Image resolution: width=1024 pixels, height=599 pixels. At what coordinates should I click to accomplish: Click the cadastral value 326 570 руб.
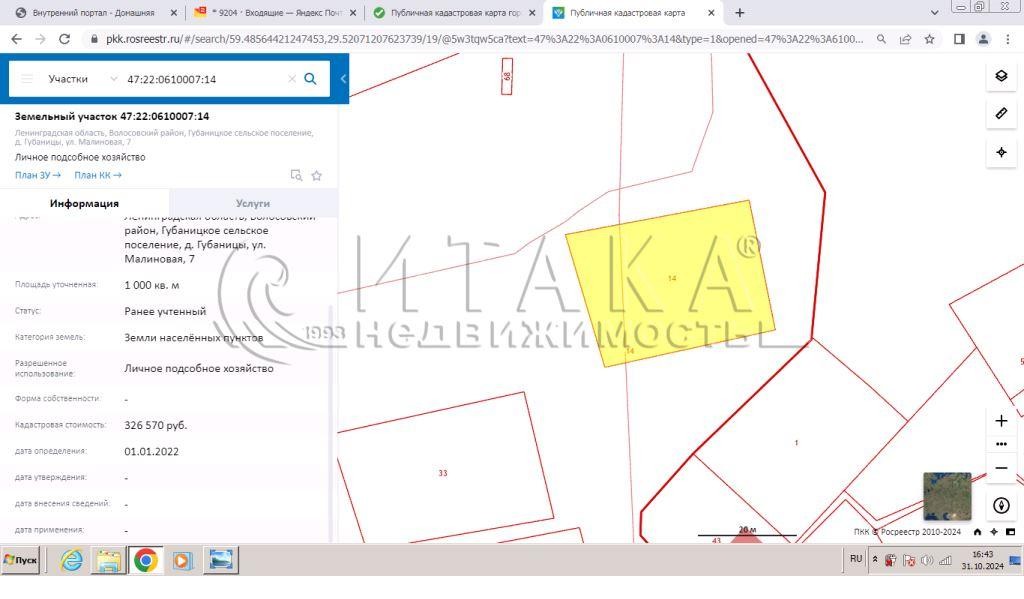[x=155, y=425]
